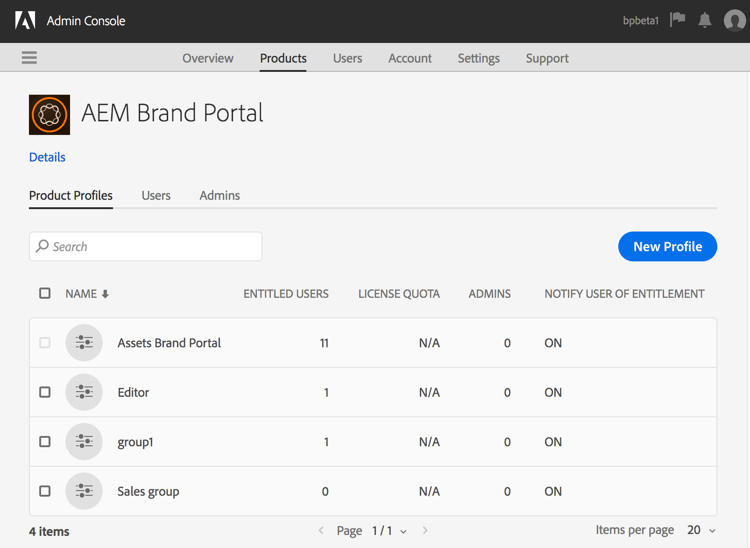Open the Users navigation menu item
This screenshot has height=548, width=750.
point(347,58)
